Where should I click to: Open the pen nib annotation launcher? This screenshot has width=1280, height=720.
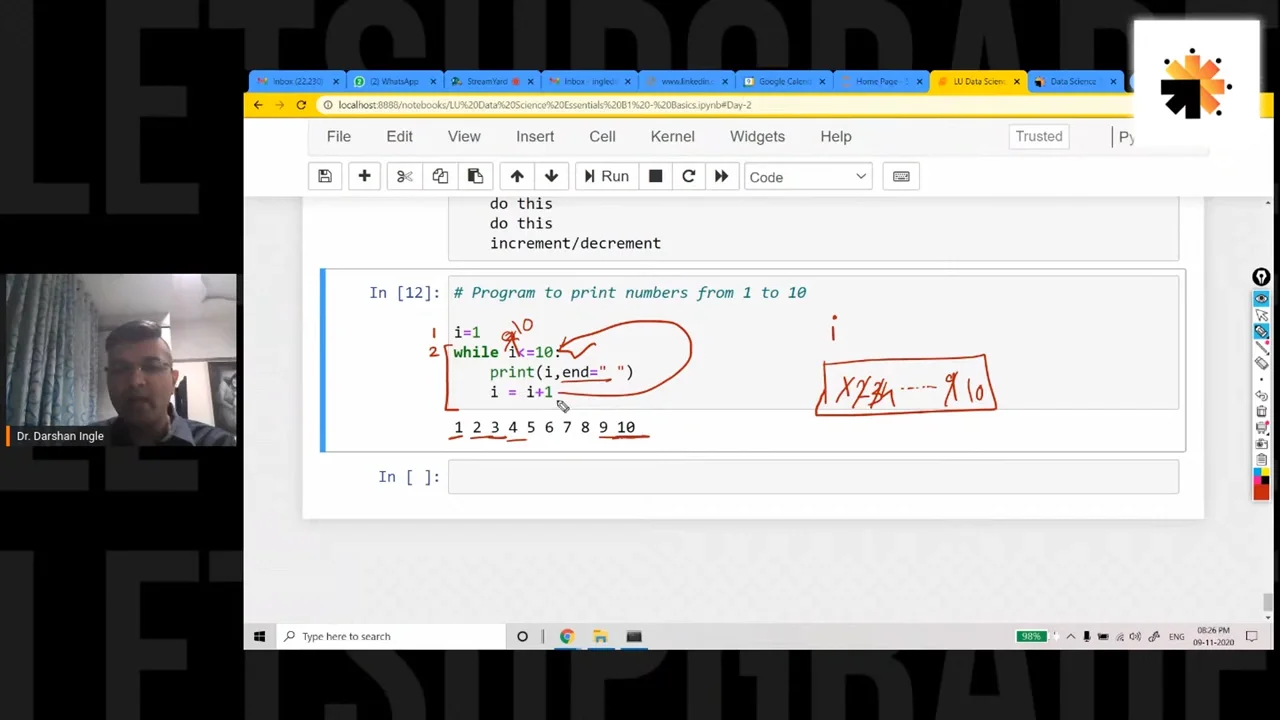(x=1261, y=277)
